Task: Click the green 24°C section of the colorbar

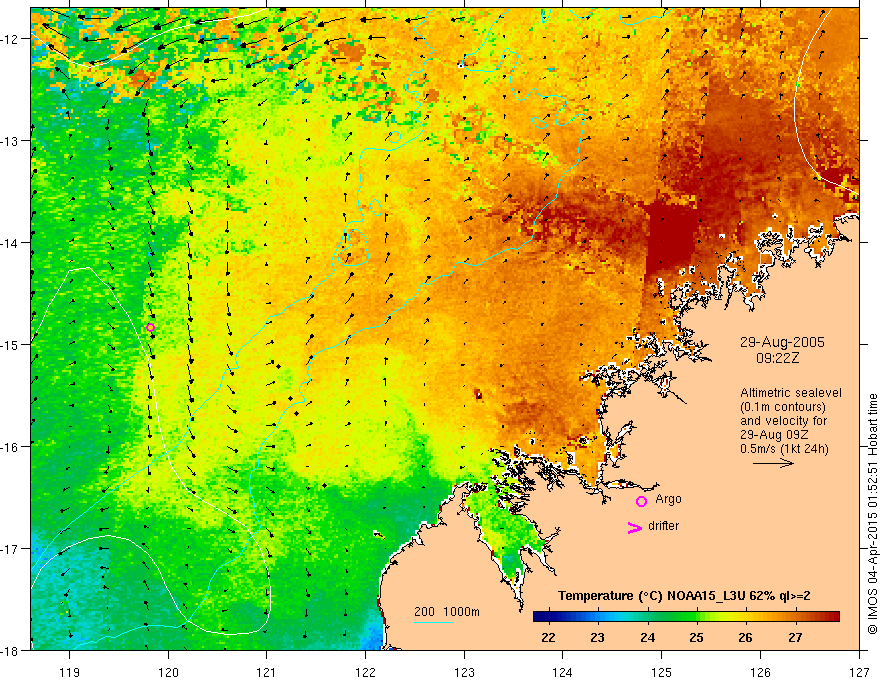Action: pos(648,617)
